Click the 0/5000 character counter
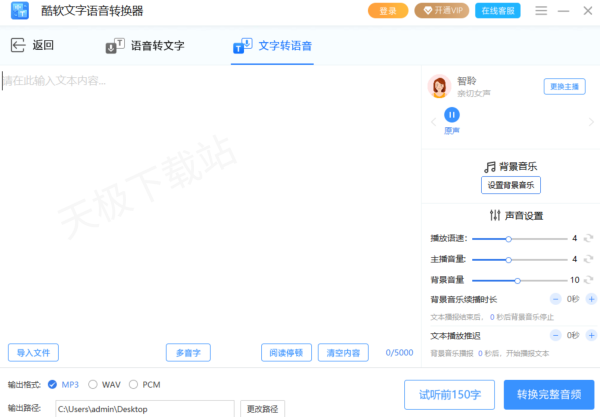Image resolution: width=600 pixels, height=417 pixels. point(399,352)
